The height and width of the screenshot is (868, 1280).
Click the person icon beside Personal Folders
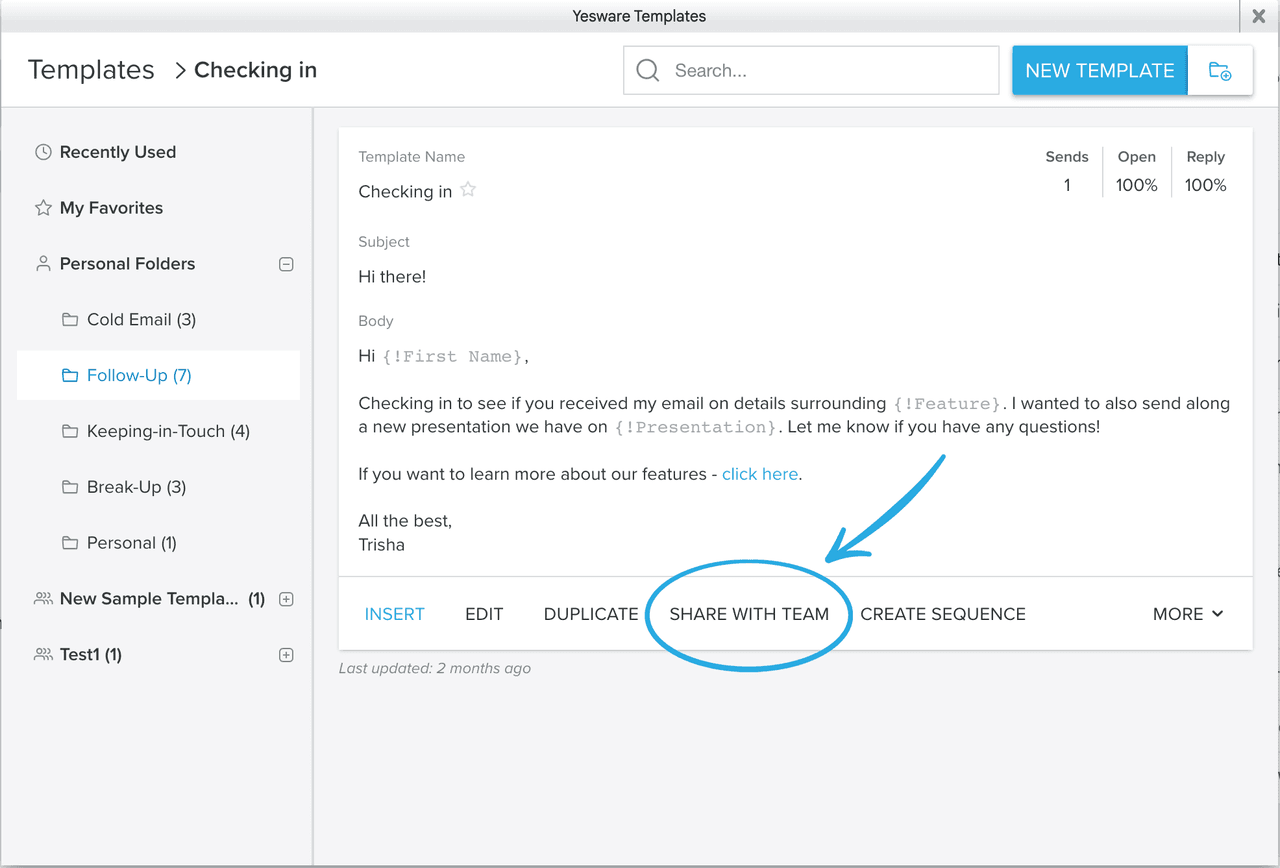pos(43,263)
